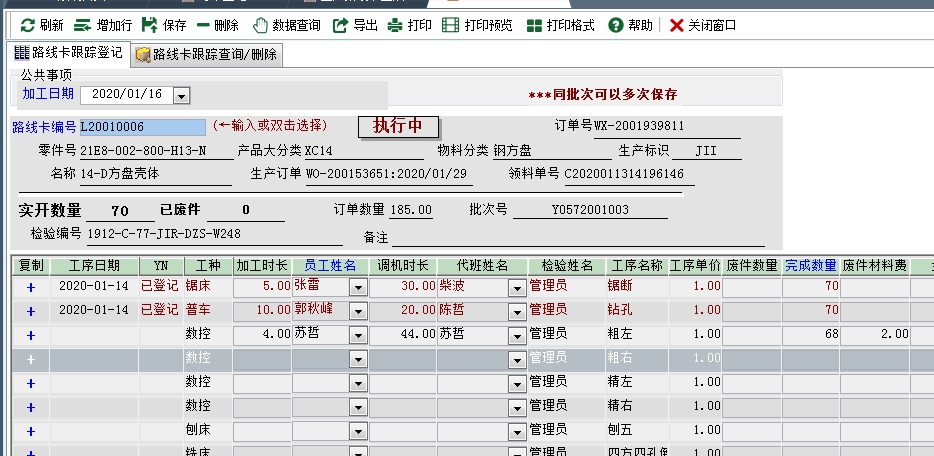Screen dimensions: 934x456
Task: Copy the 普车 row with plus icon
Action: coord(31,311)
